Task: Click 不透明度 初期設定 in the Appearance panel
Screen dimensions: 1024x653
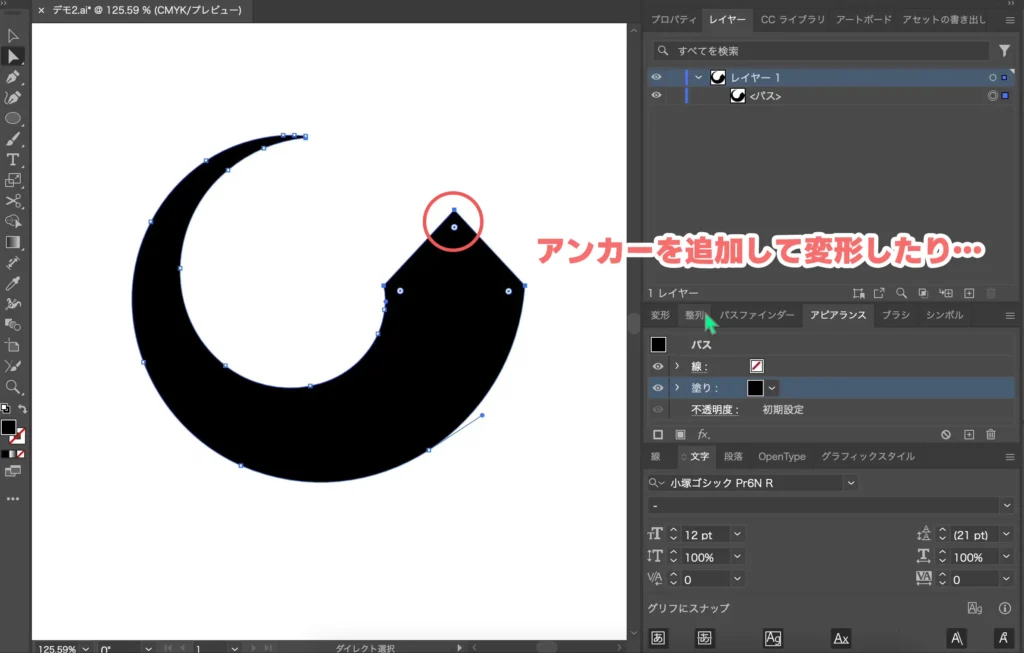Action: (782, 408)
